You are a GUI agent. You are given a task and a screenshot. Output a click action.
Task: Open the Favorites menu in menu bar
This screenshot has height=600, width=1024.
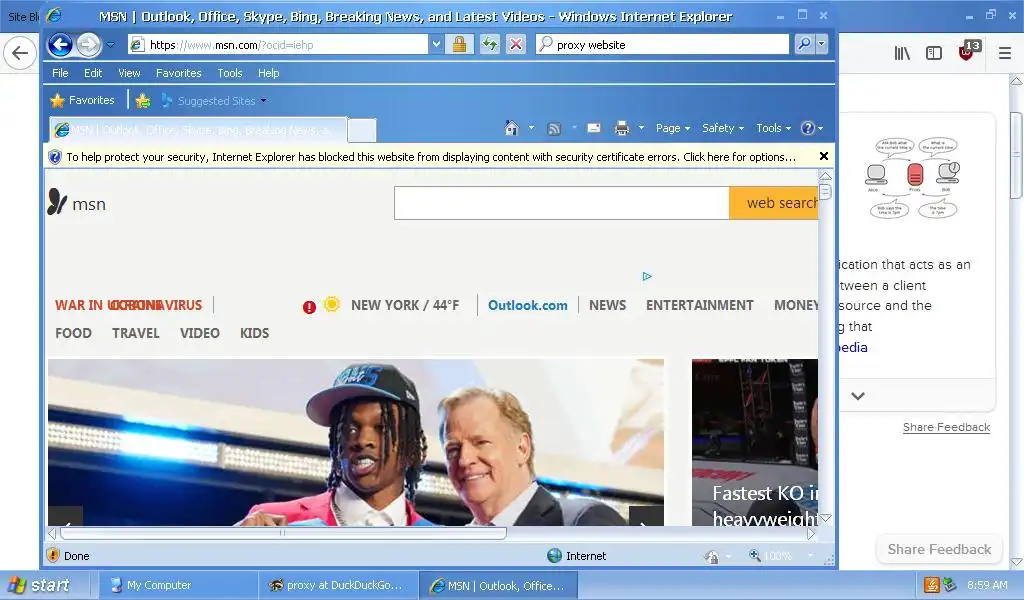[178, 73]
